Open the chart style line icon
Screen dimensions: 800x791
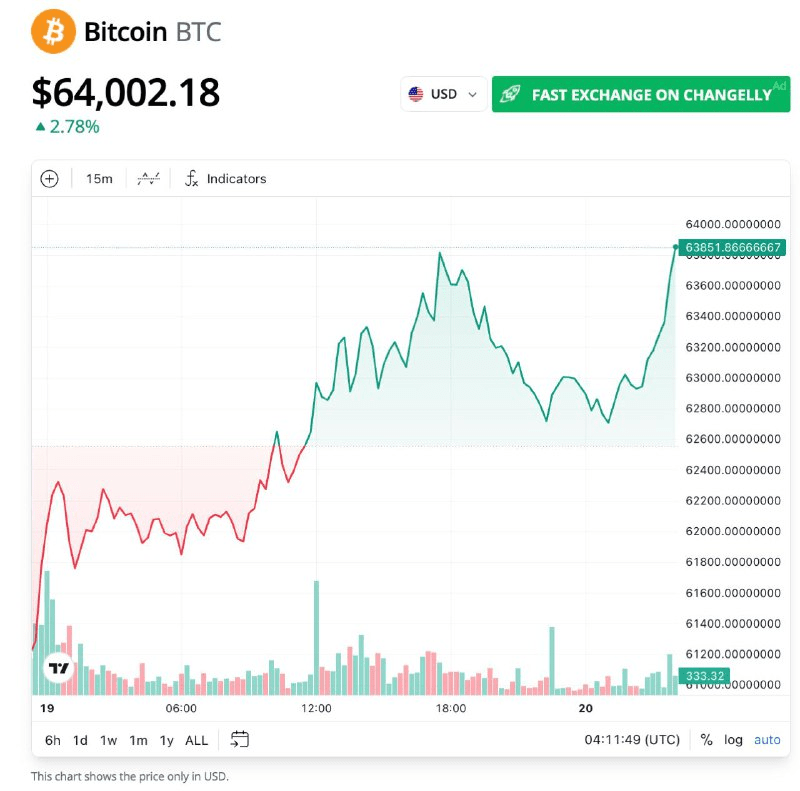coord(148,179)
